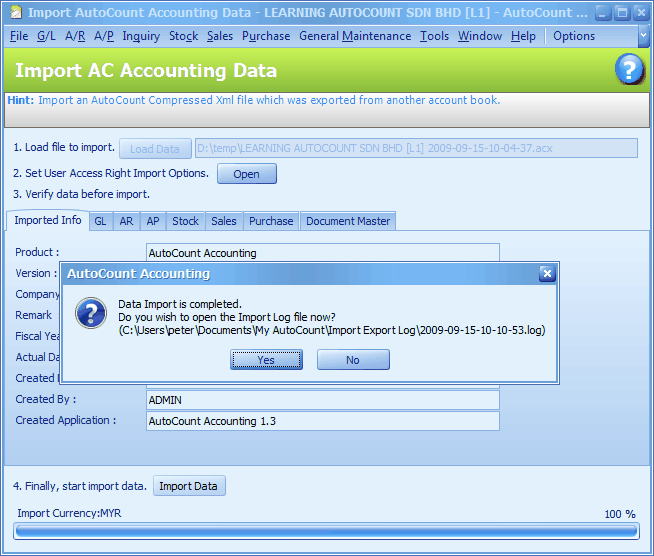Viewport: 654px width, 556px height.
Task: Minimize the AutoCount window
Action: 602,13
